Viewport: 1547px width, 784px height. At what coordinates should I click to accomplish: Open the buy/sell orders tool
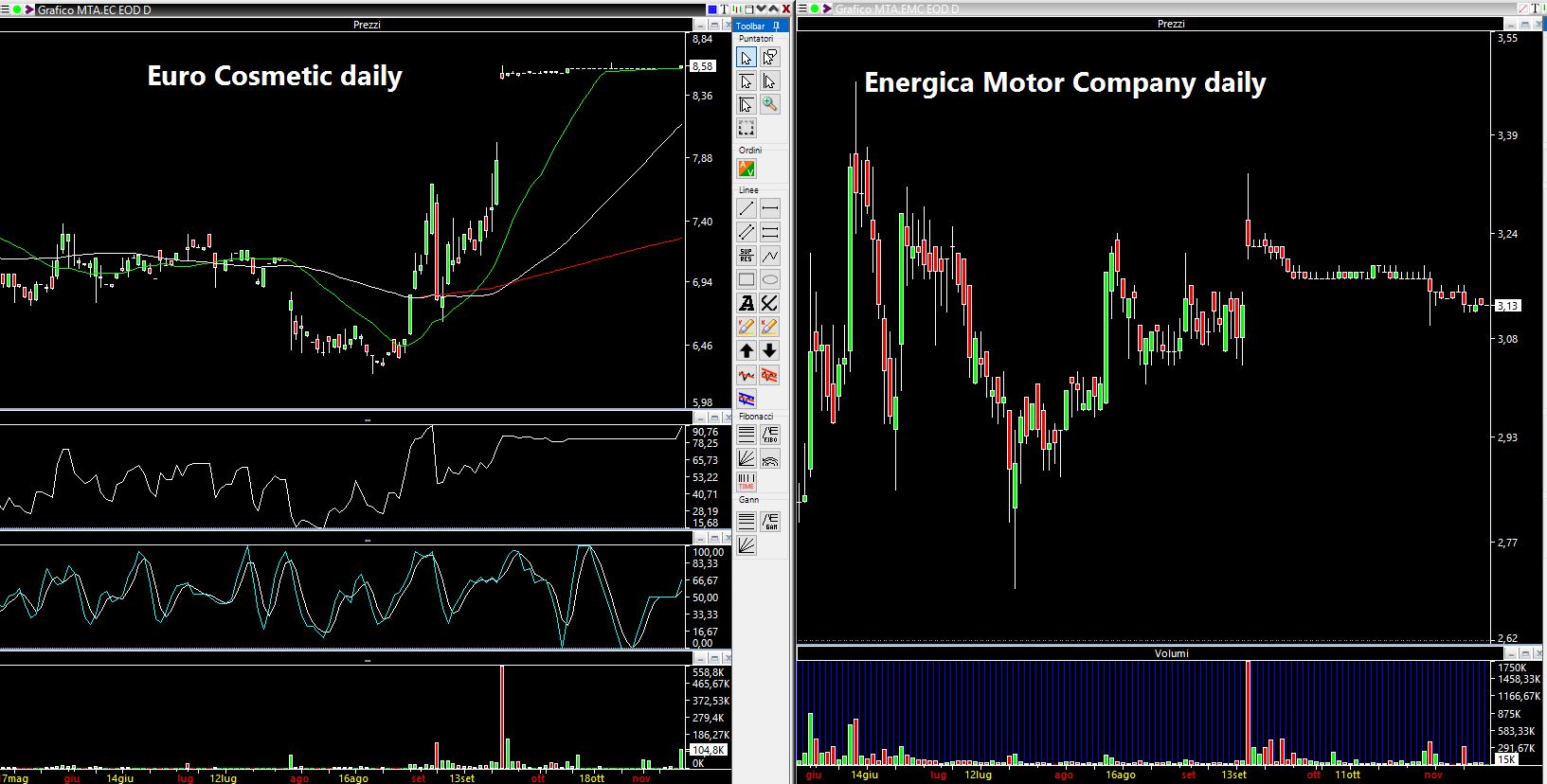click(x=747, y=169)
